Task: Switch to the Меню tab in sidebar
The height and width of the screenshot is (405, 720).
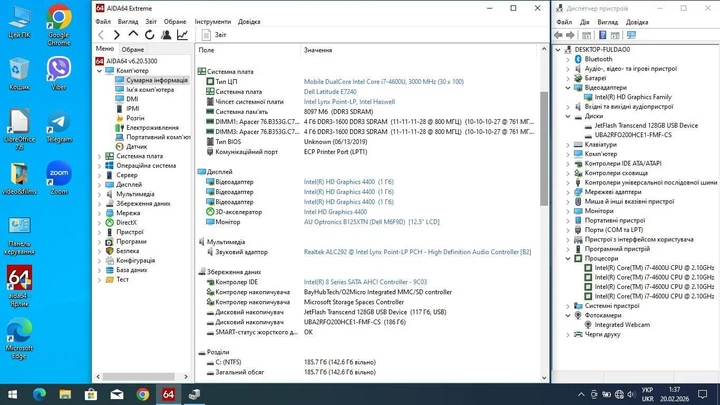Action: [105, 49]
